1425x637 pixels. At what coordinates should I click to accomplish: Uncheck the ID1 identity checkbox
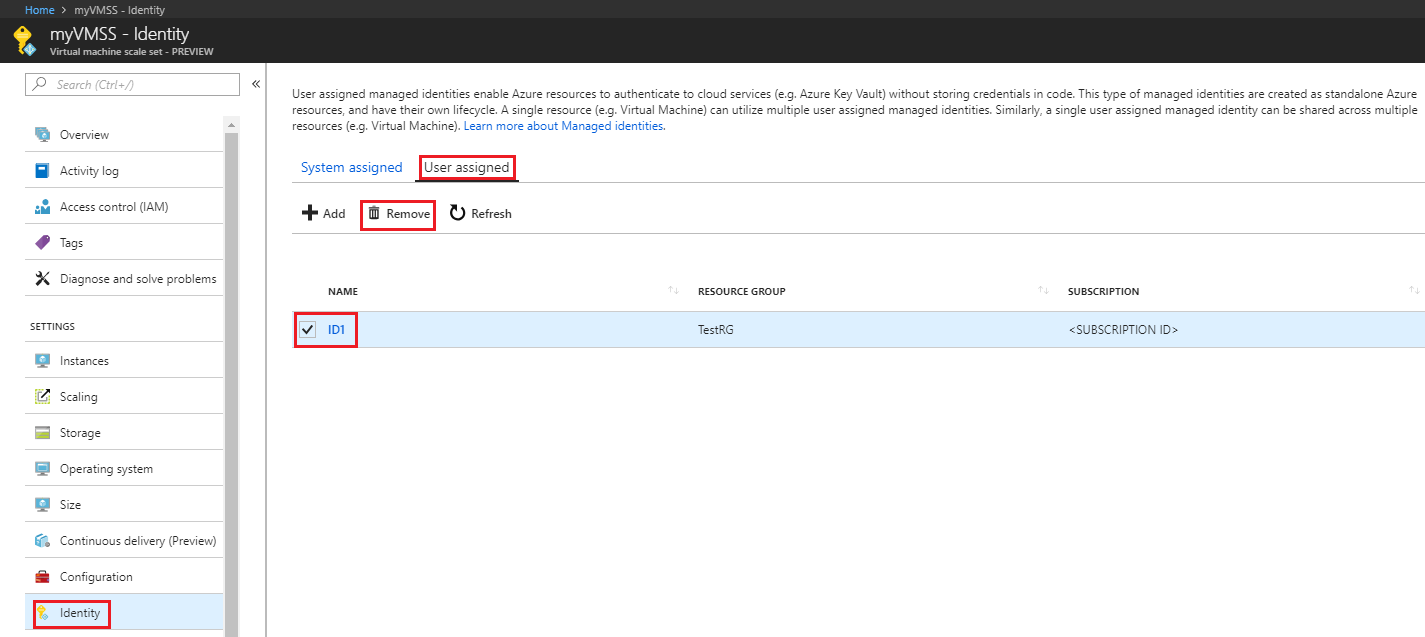coord(308,329)
